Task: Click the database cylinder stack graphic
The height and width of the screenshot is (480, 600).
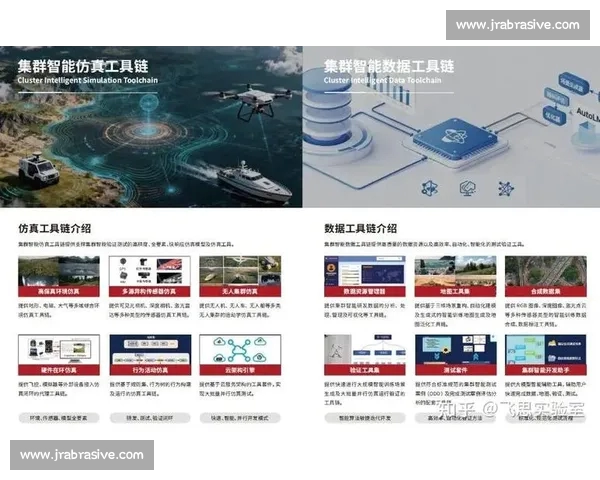Action: click(x=330, y=115)
